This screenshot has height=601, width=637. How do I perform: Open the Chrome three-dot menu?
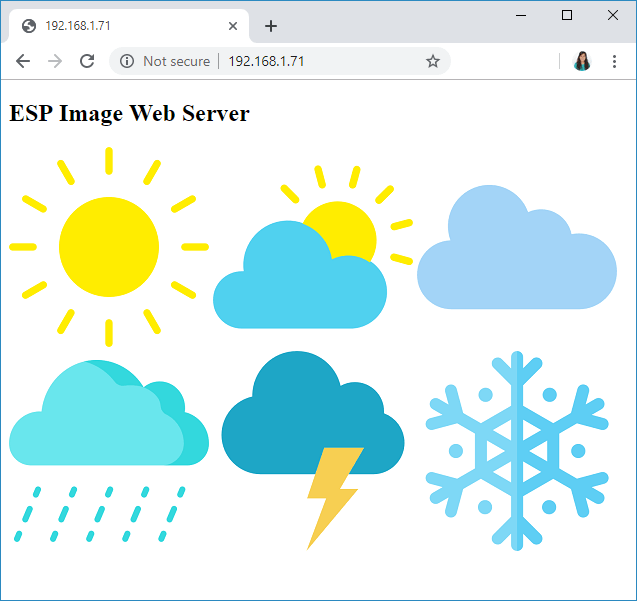pyautogui.click(x=614, y=61)
